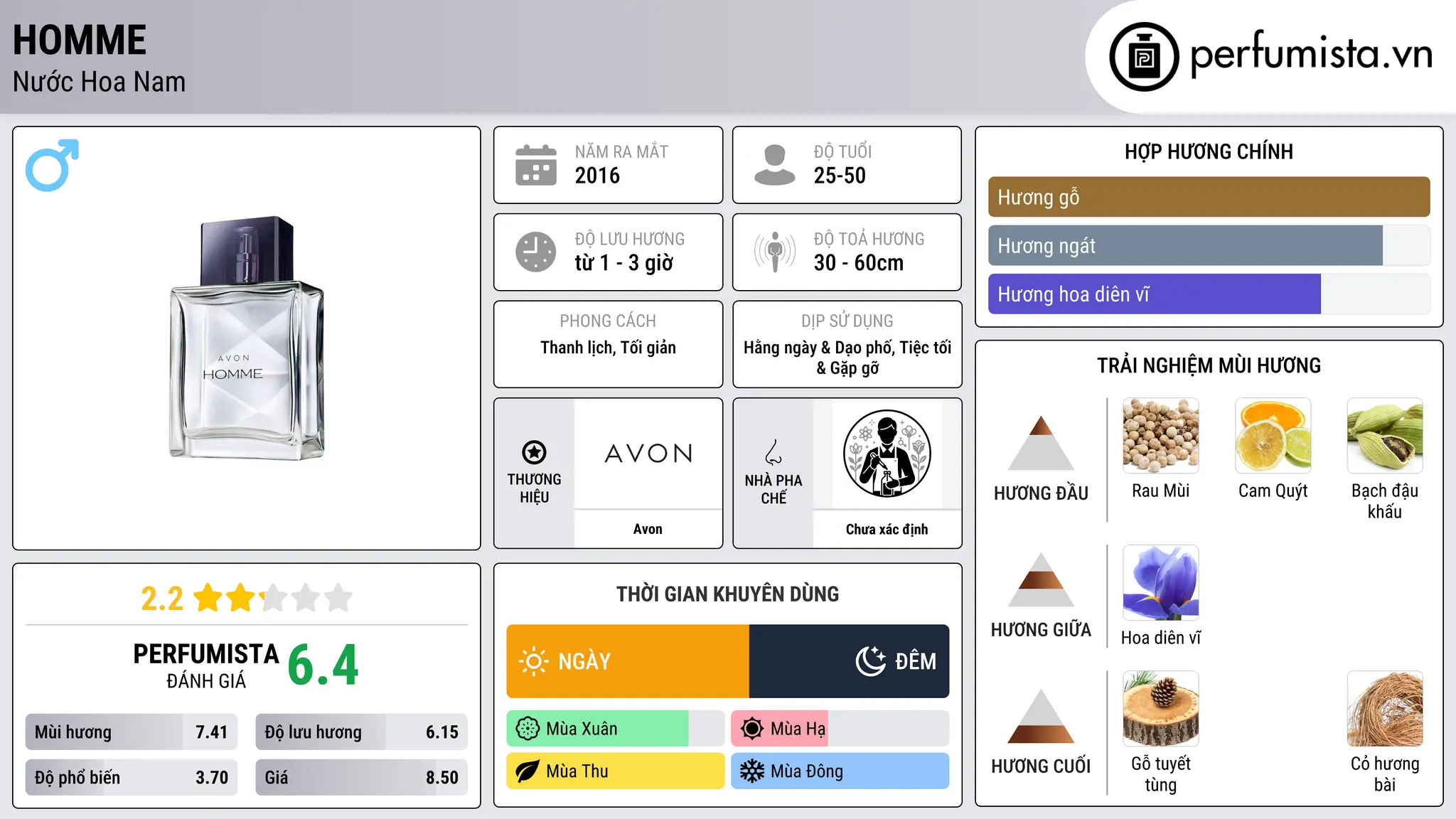Click the longevity value từ 1 - 3 giờ
The height and width of the screenshot is (819, 1456).
pos(624,263)
